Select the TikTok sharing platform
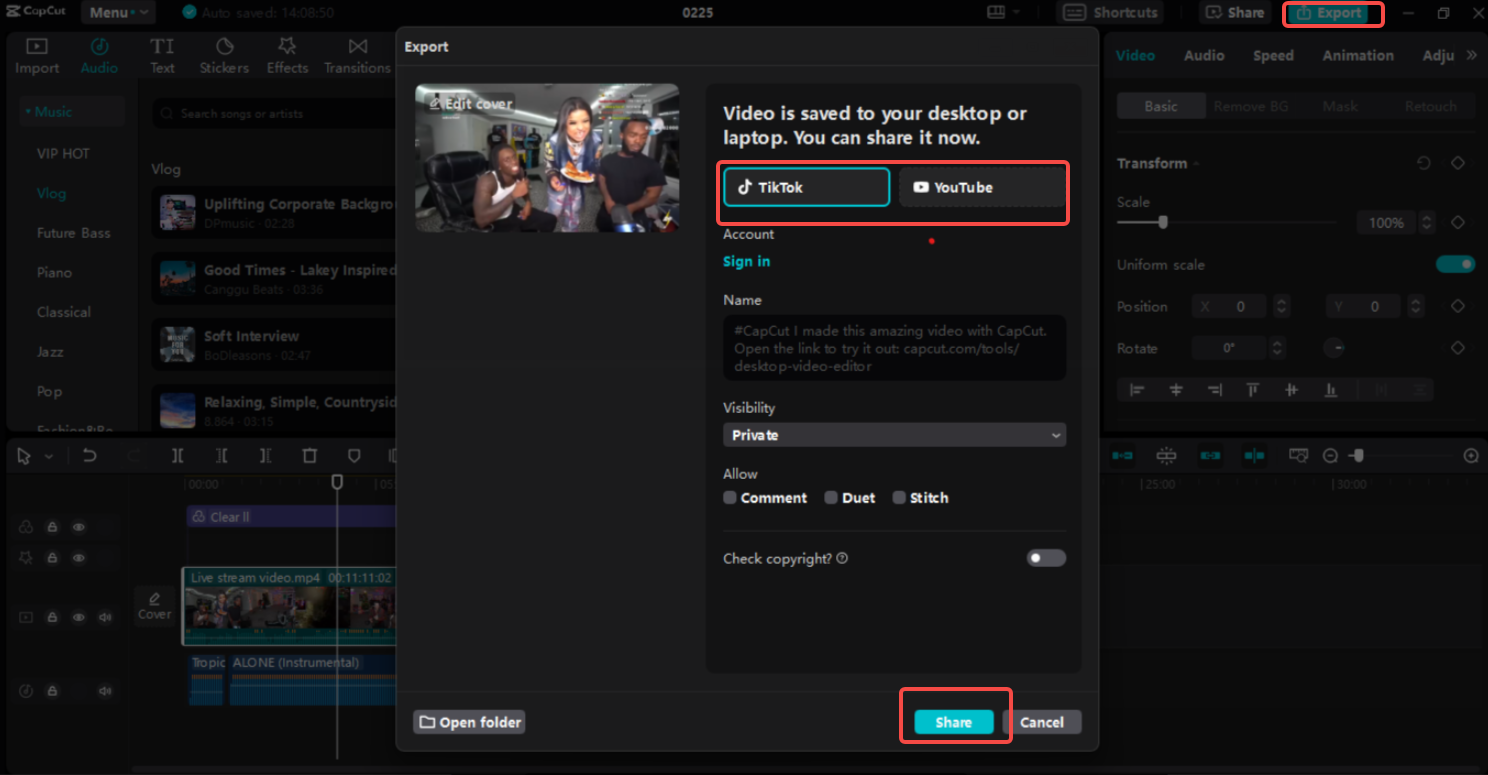The height and width of the screenshot is (775, 1488). pos(806,187)
